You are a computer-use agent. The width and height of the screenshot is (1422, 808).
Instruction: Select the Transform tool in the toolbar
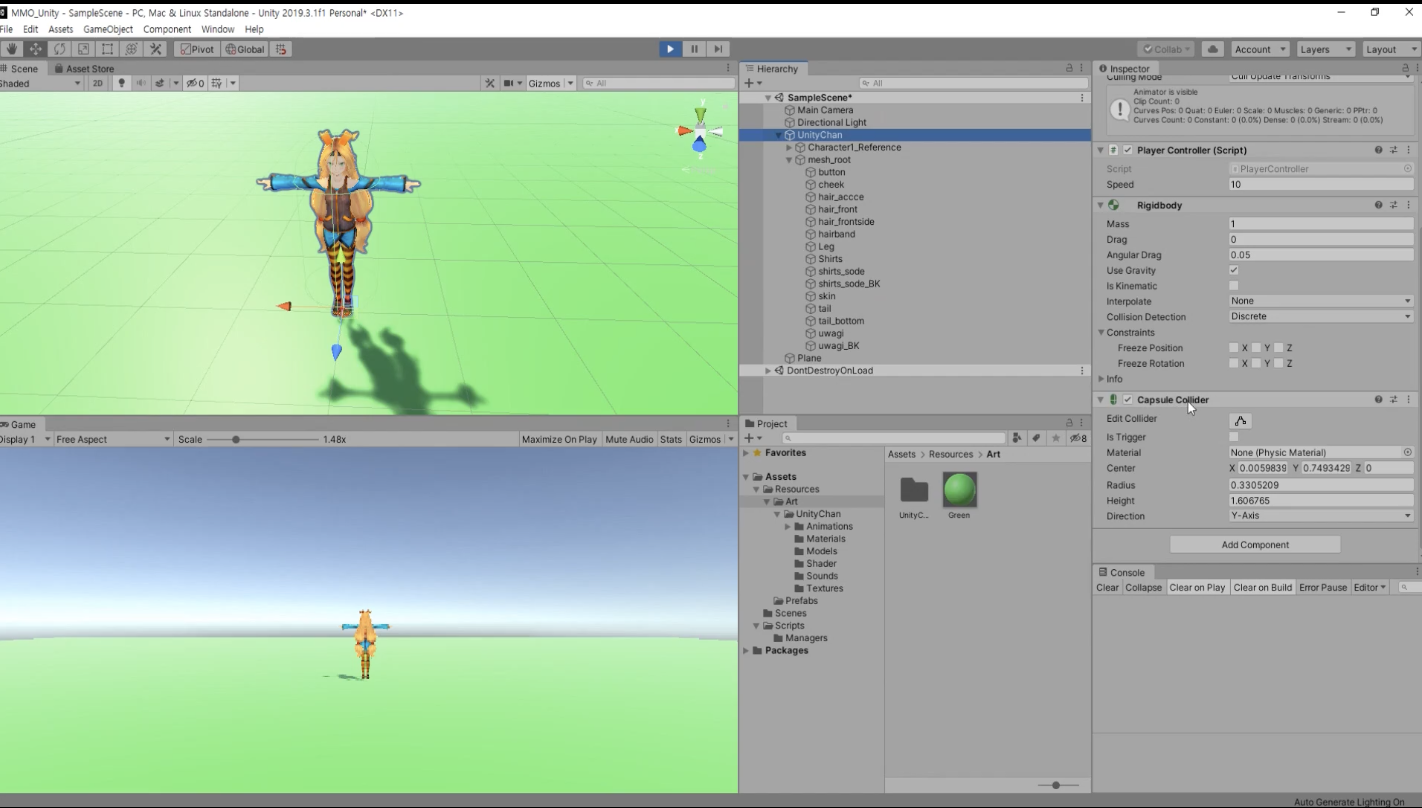[x=131, y=49]
